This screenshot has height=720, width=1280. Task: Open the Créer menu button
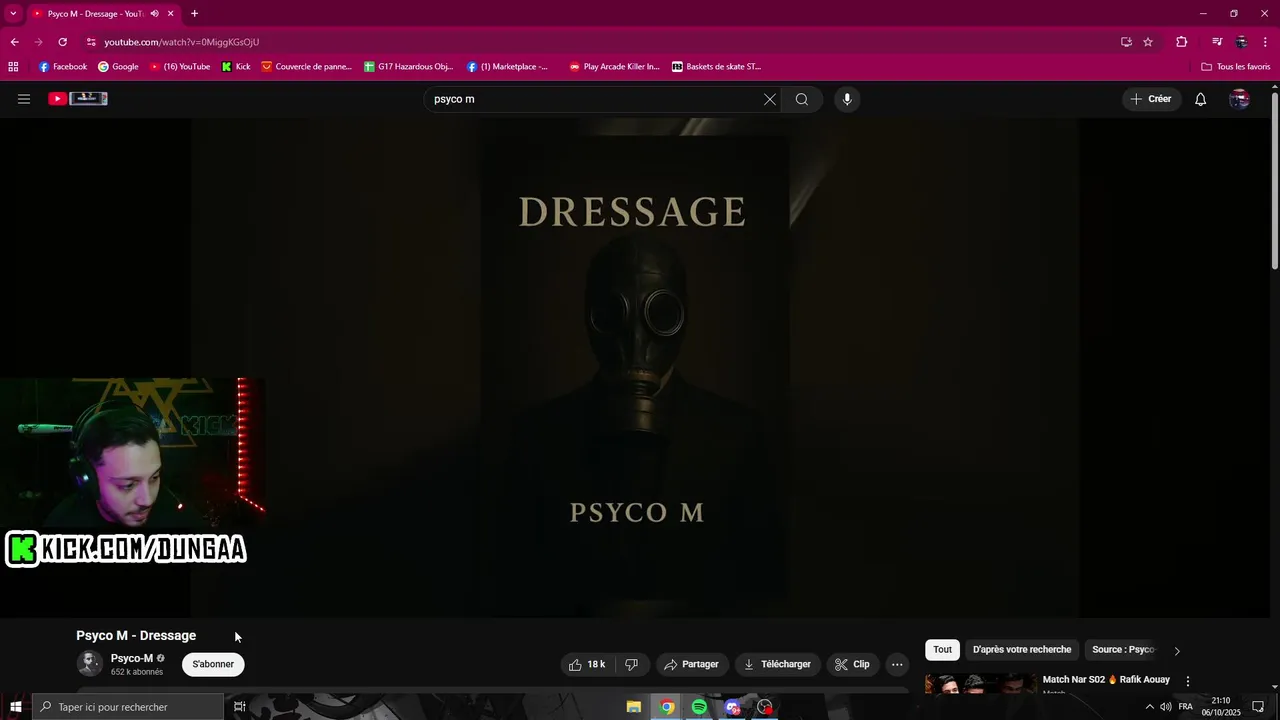click(1151, 99)
